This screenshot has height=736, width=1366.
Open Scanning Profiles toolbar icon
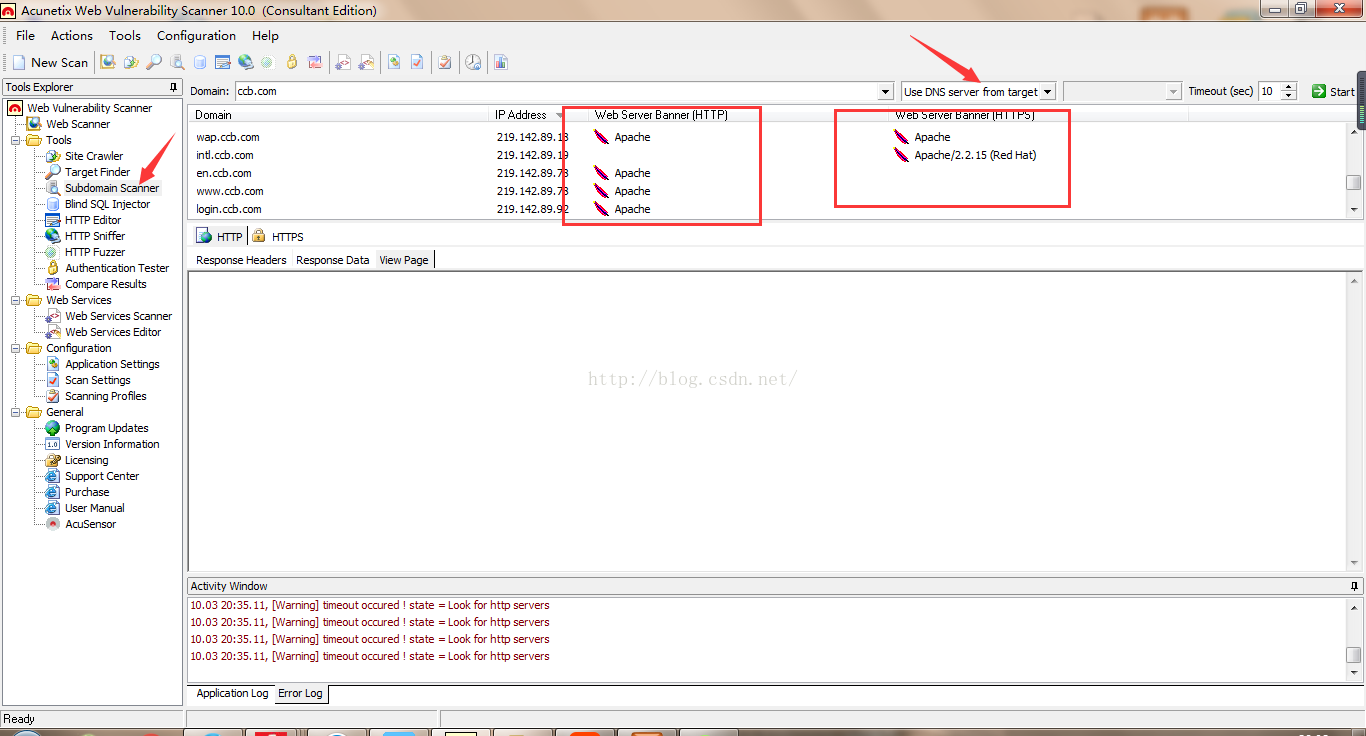445,62
